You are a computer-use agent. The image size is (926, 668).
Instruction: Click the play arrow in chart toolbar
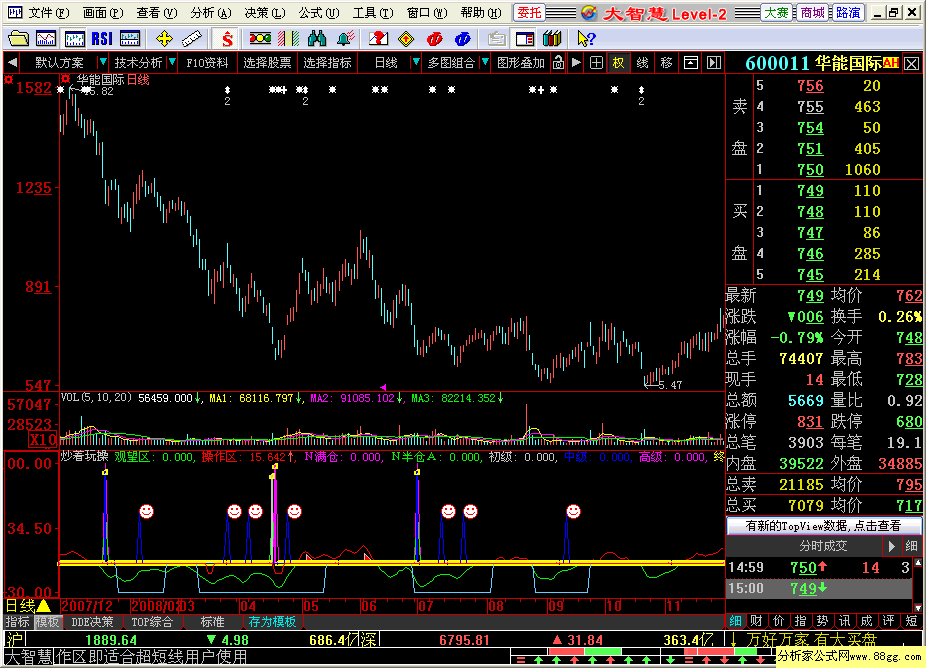[576, 62]
